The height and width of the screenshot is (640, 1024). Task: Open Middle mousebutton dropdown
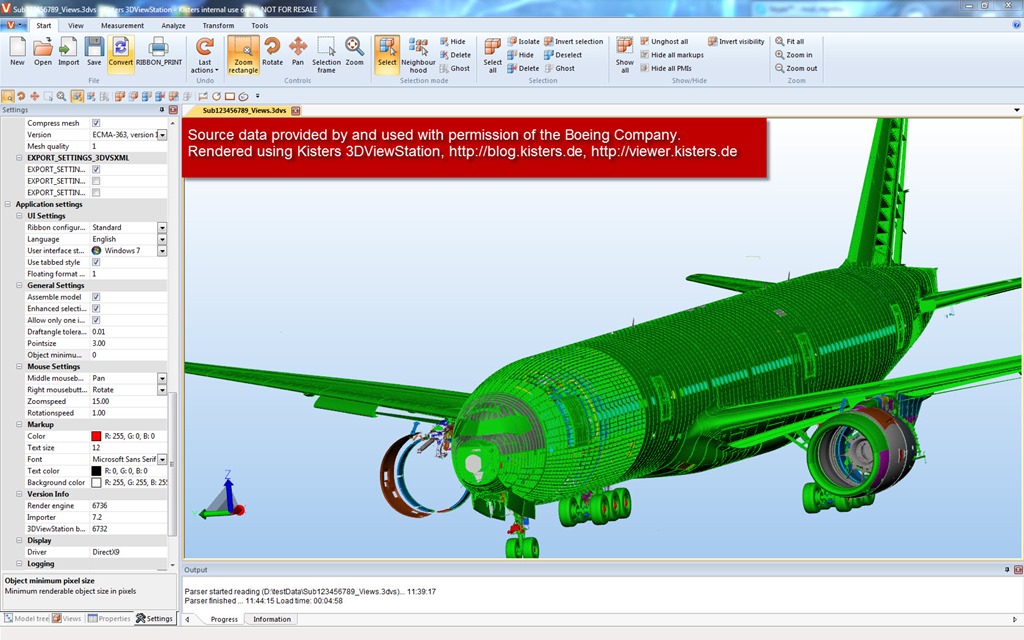162,378
